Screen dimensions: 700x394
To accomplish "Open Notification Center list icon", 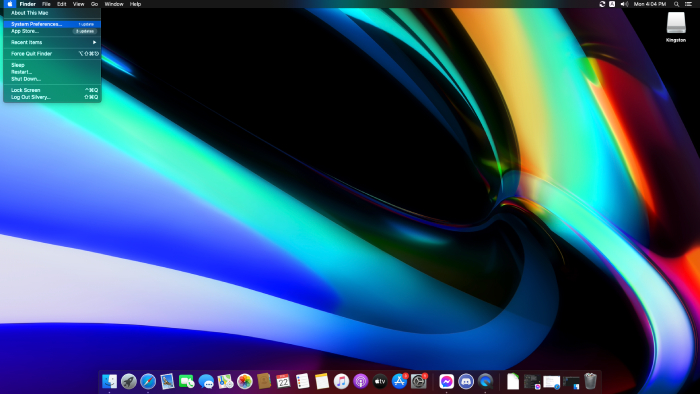I will pyautogui.click(x=689, y=4).
